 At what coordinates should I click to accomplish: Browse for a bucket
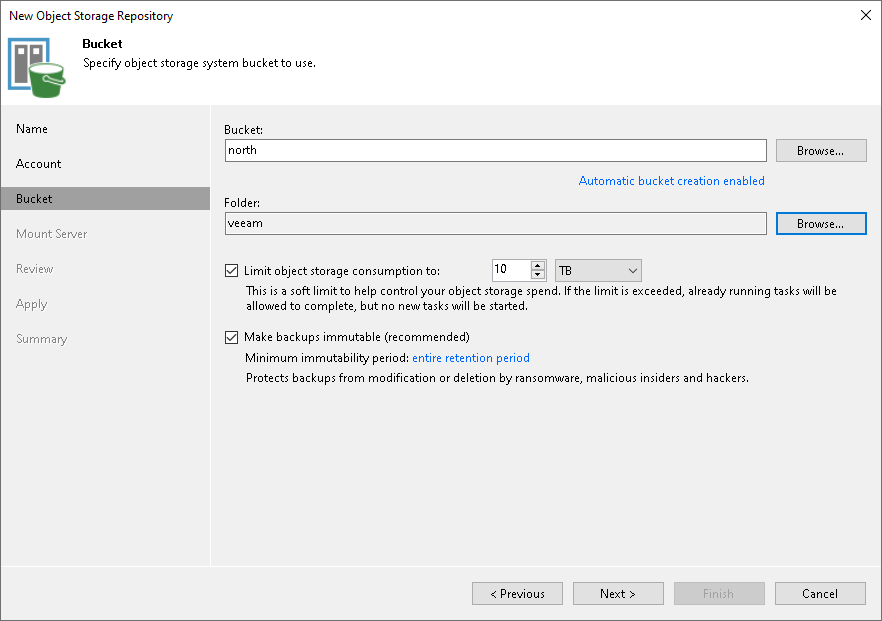pyautogui.click(x=820, y=150)
